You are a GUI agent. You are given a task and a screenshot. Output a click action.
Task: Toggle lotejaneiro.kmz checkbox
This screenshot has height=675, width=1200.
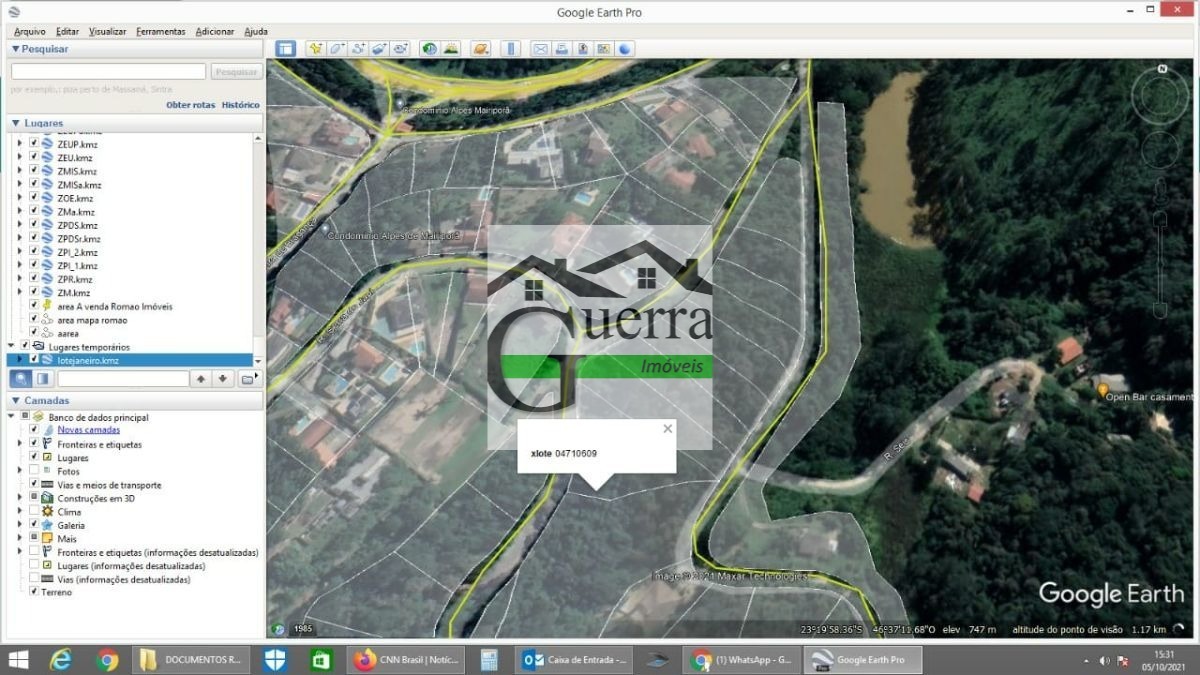34,360
